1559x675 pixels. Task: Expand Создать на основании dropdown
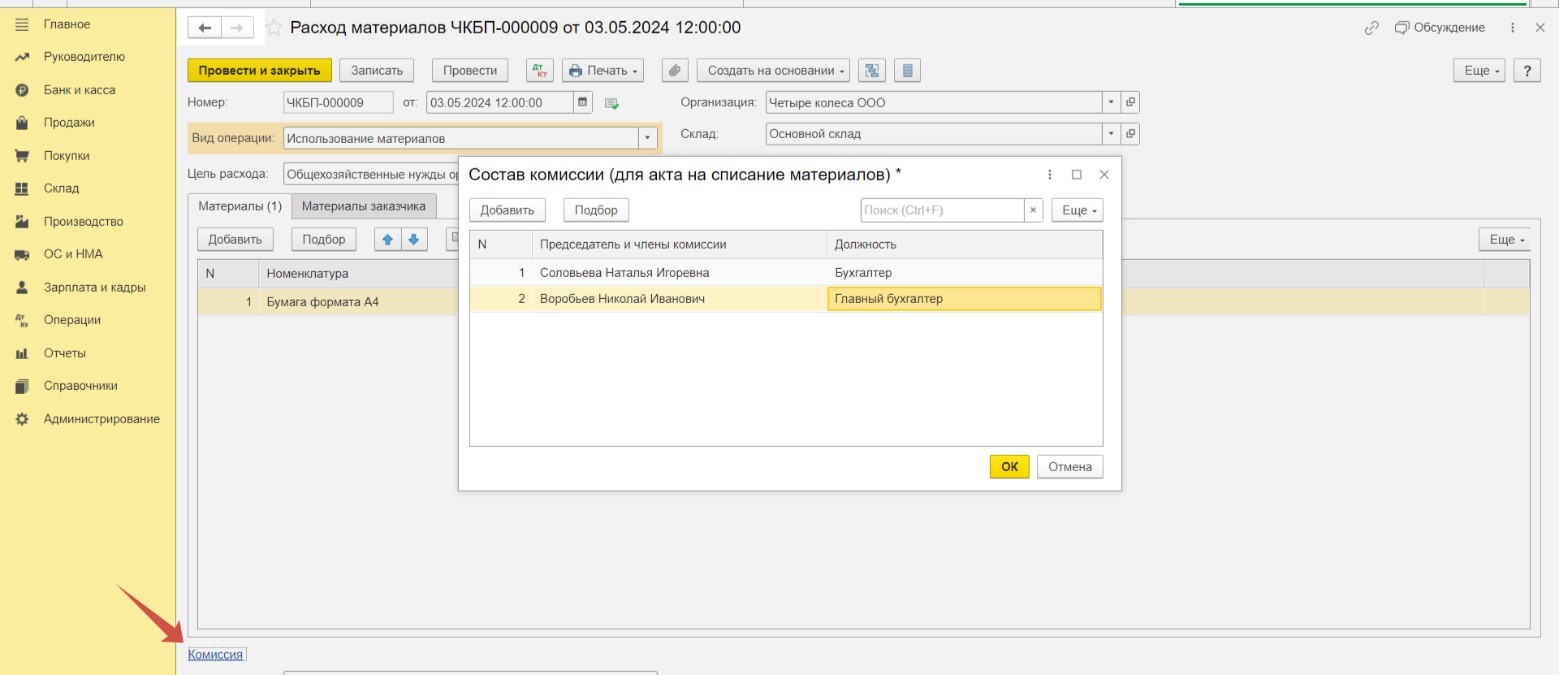[x=773, y=71]
